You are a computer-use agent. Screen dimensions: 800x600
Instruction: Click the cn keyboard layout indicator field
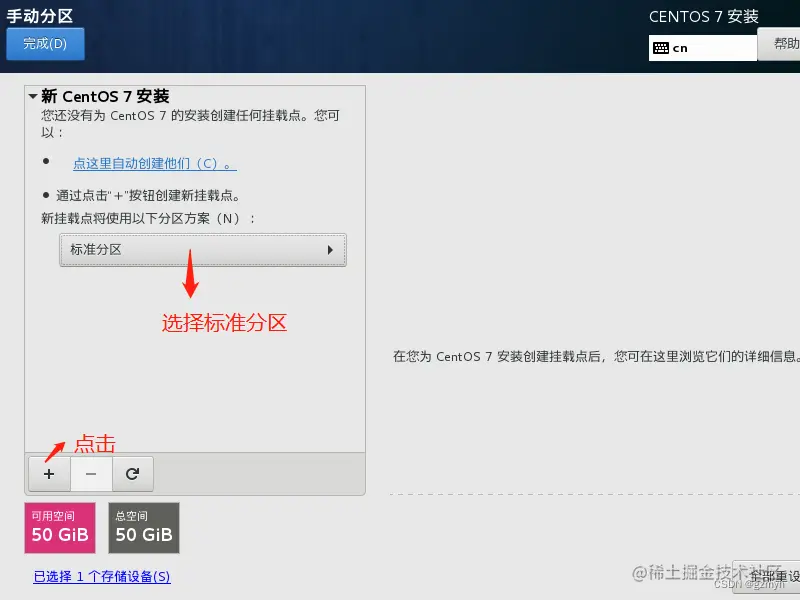coord(703,48)
